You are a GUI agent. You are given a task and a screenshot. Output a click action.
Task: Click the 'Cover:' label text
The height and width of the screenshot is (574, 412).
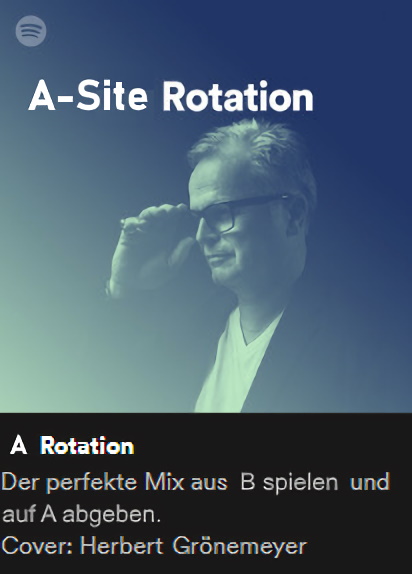click(38, 546)
